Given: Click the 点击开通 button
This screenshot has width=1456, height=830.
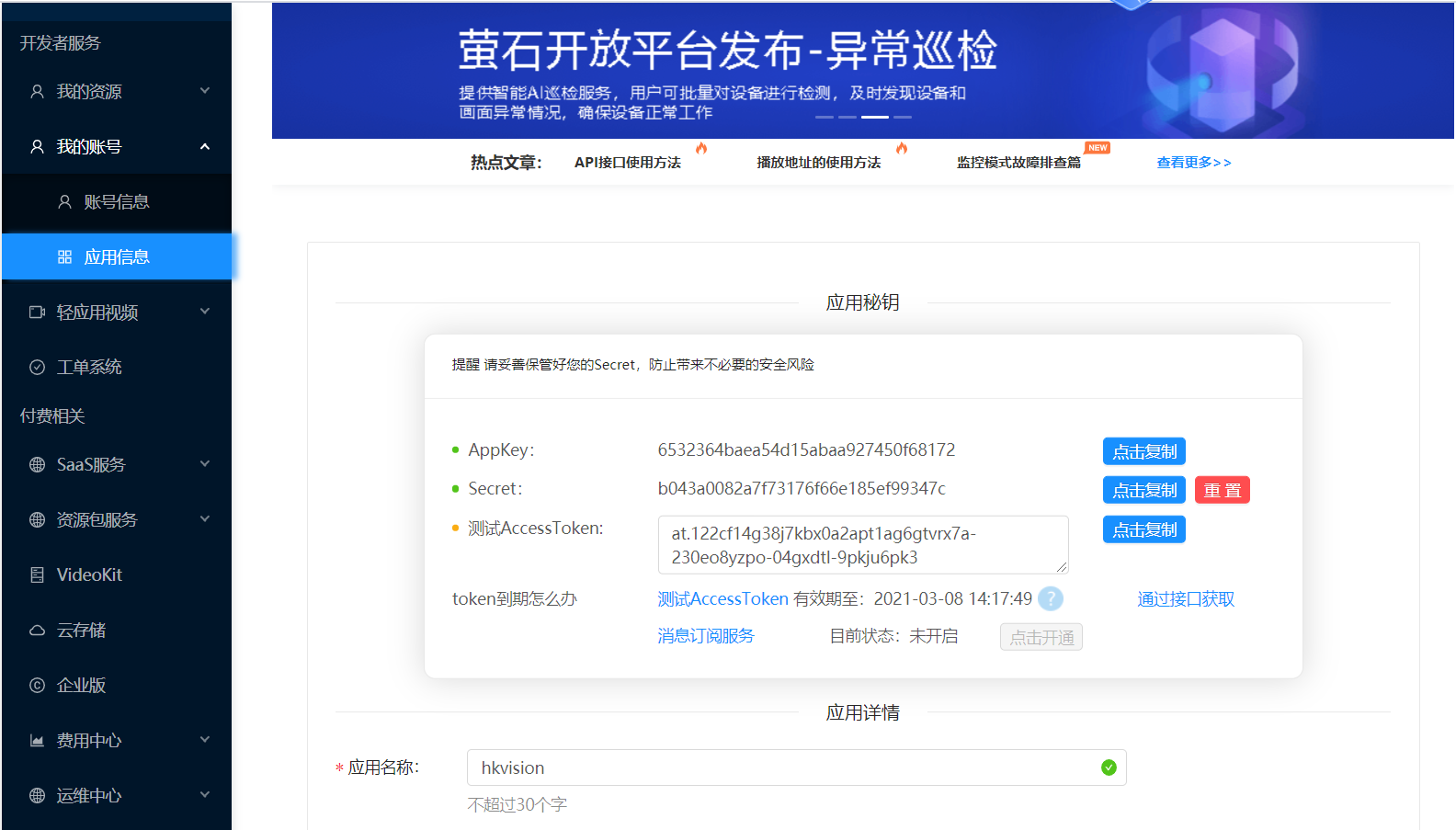Looking at the screenshot, I should 1041,637.
